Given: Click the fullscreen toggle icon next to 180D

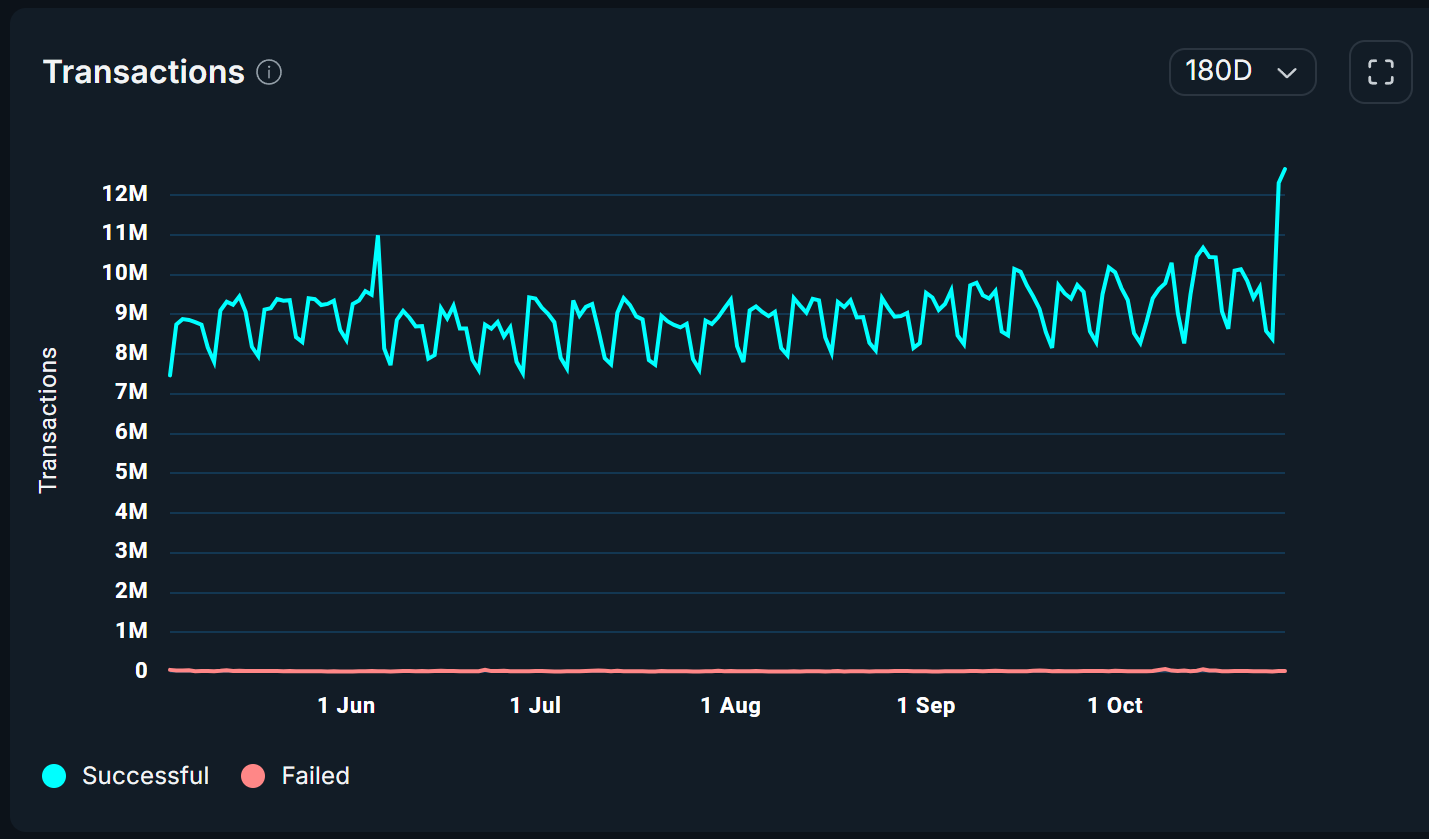Looking at the screenshot, I should (x=1380, y=71).
